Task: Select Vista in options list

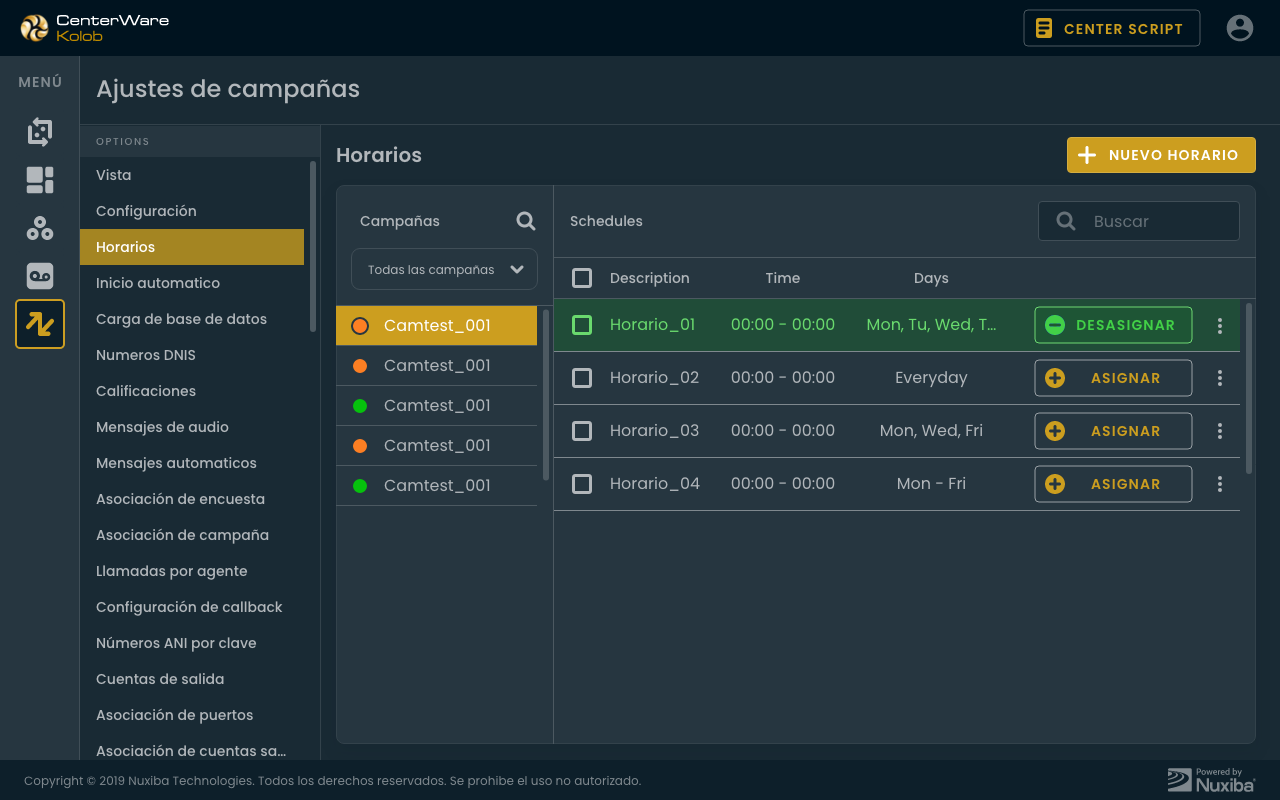Action: (x=192, y=175)
